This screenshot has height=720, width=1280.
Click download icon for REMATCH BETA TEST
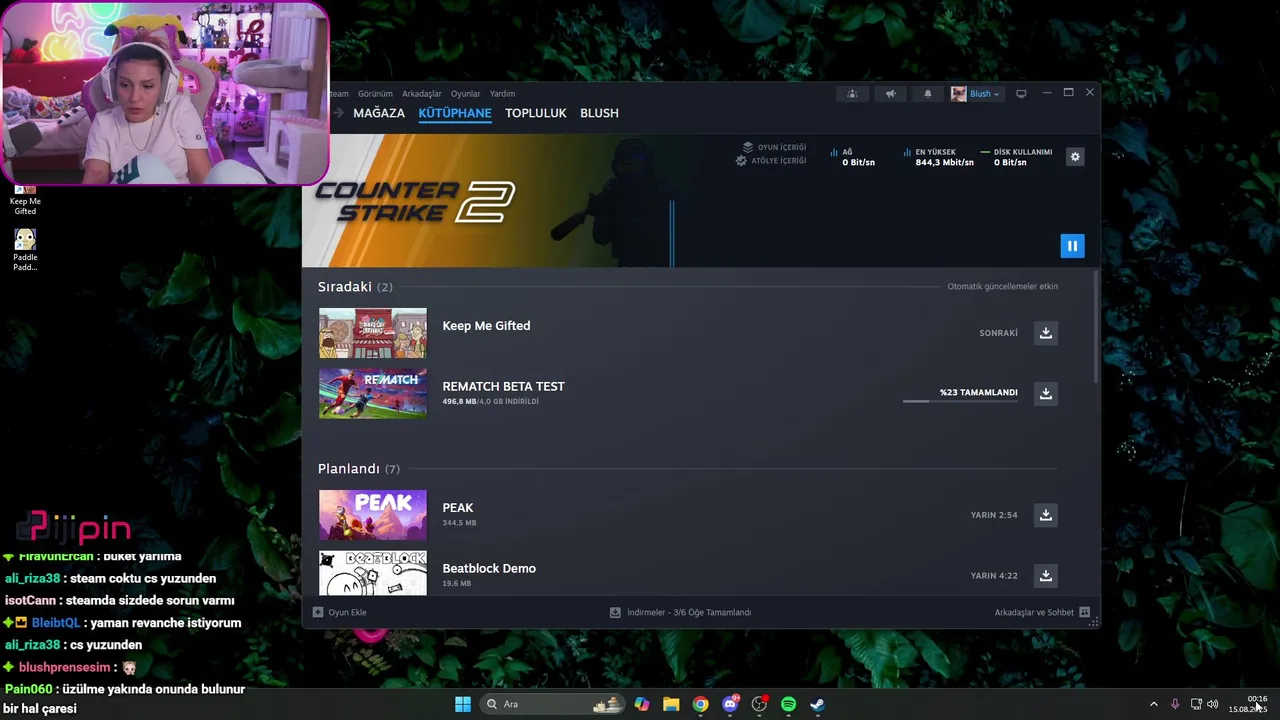click(x=1046, y=393)
